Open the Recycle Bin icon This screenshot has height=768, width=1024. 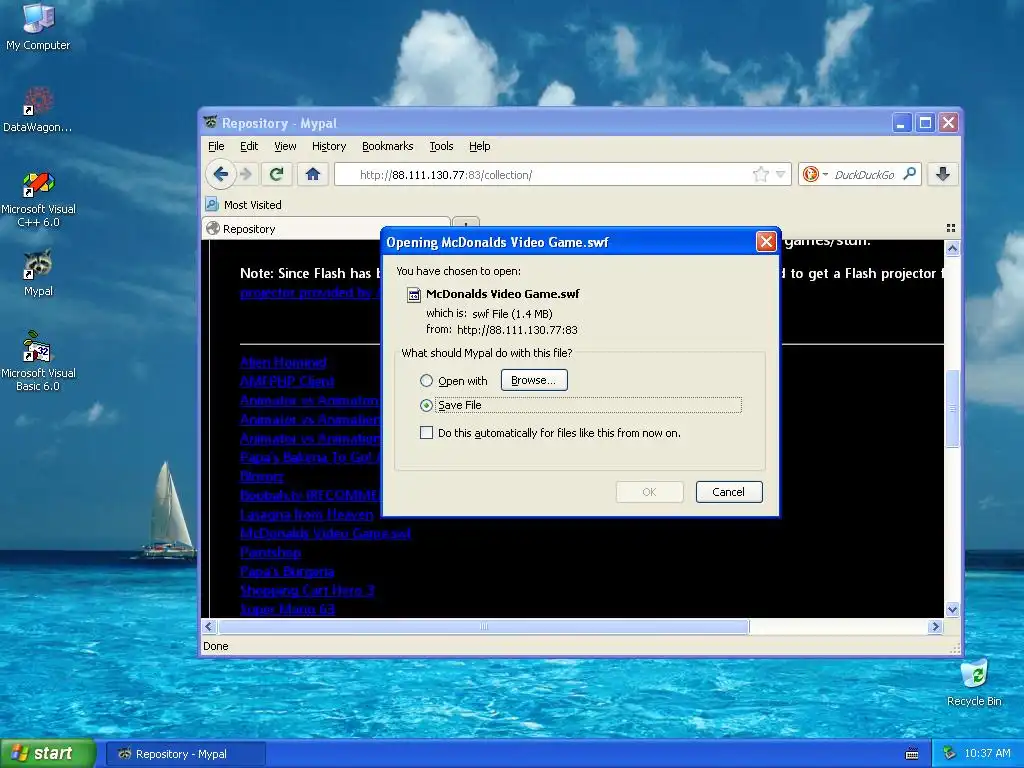(974, 683)
